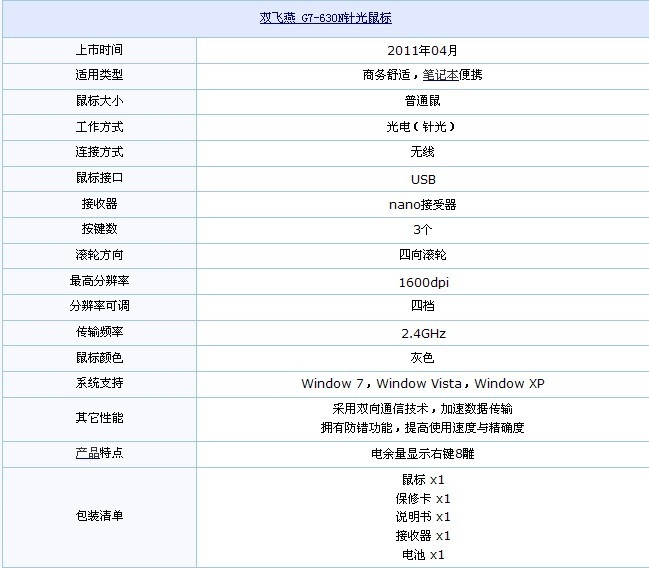This screenshot has width=649, height=568.
Task: Select the 保修卡 x1 package item
Action: (x=423, y=498)
